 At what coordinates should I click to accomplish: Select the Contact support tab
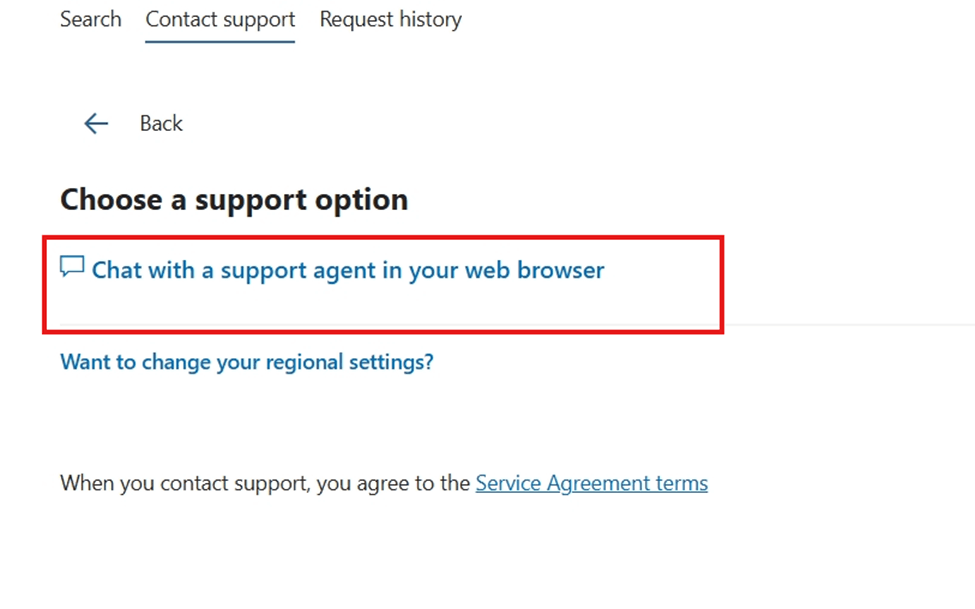(x=219, y=19)
